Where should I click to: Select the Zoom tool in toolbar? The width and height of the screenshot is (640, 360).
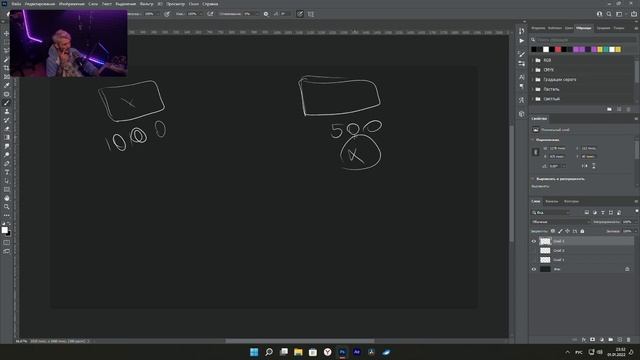(x=7, y=207)
